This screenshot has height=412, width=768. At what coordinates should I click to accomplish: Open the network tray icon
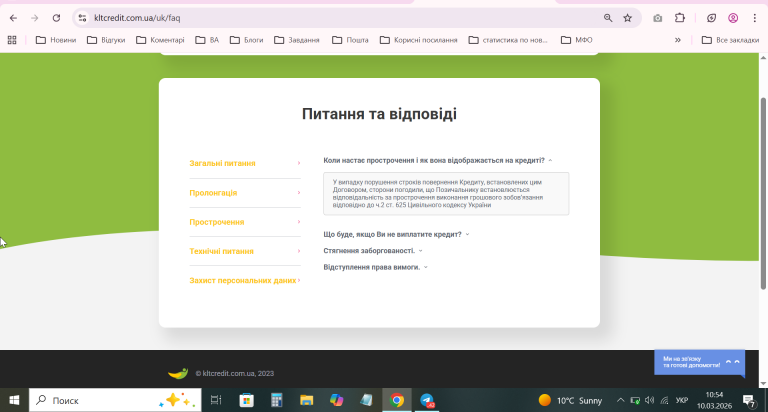pos(664,400)
